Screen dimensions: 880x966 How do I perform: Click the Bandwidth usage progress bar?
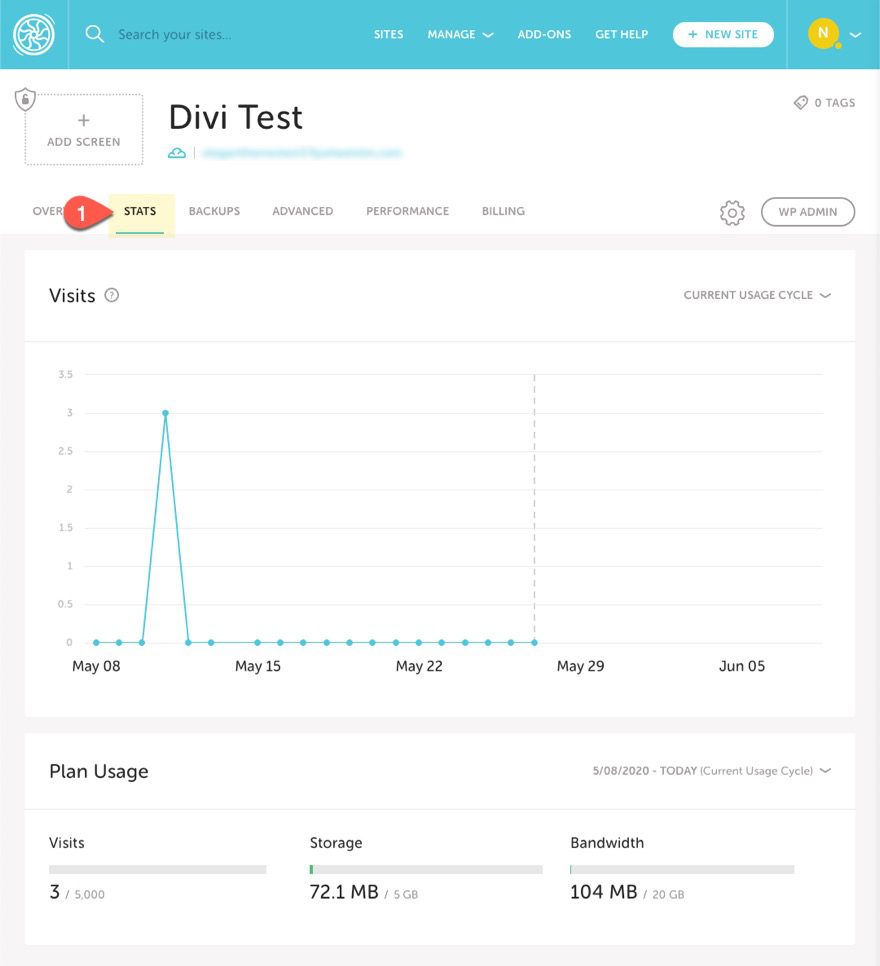[682, 869]
